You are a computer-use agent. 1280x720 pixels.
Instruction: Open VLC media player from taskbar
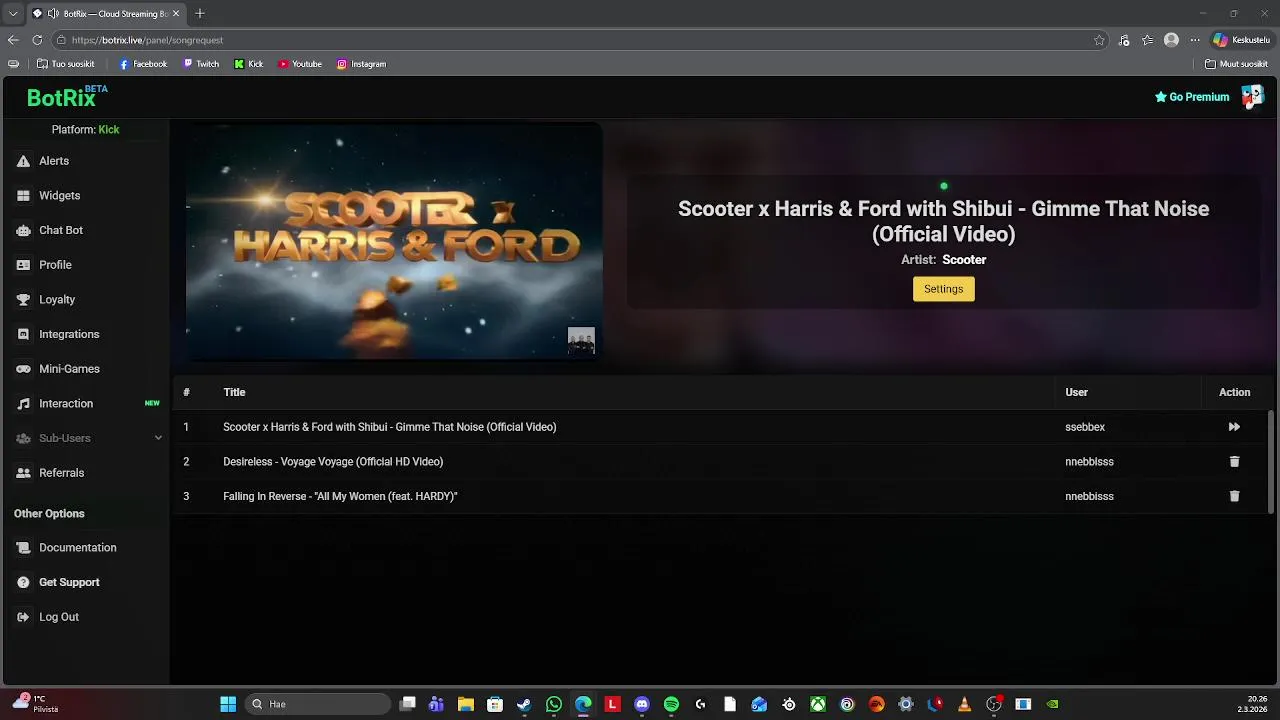tap(964, 704)
